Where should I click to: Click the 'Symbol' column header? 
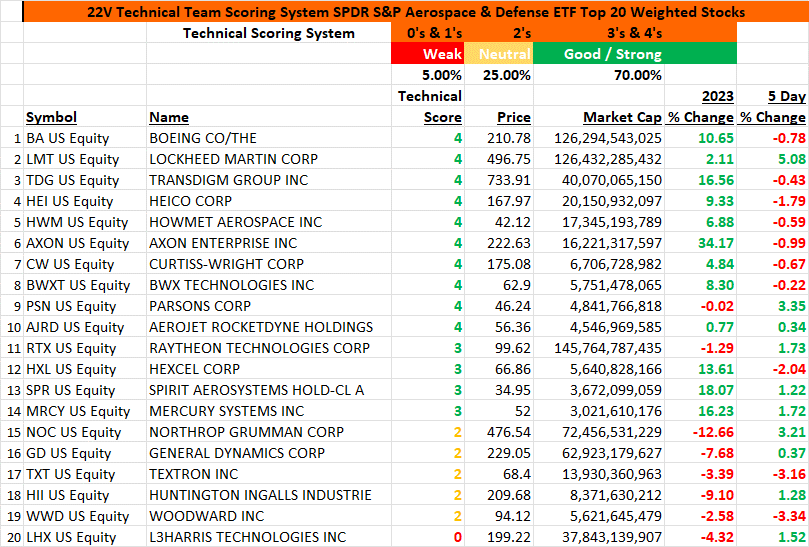pyautogui.click(x=85, y=117)
